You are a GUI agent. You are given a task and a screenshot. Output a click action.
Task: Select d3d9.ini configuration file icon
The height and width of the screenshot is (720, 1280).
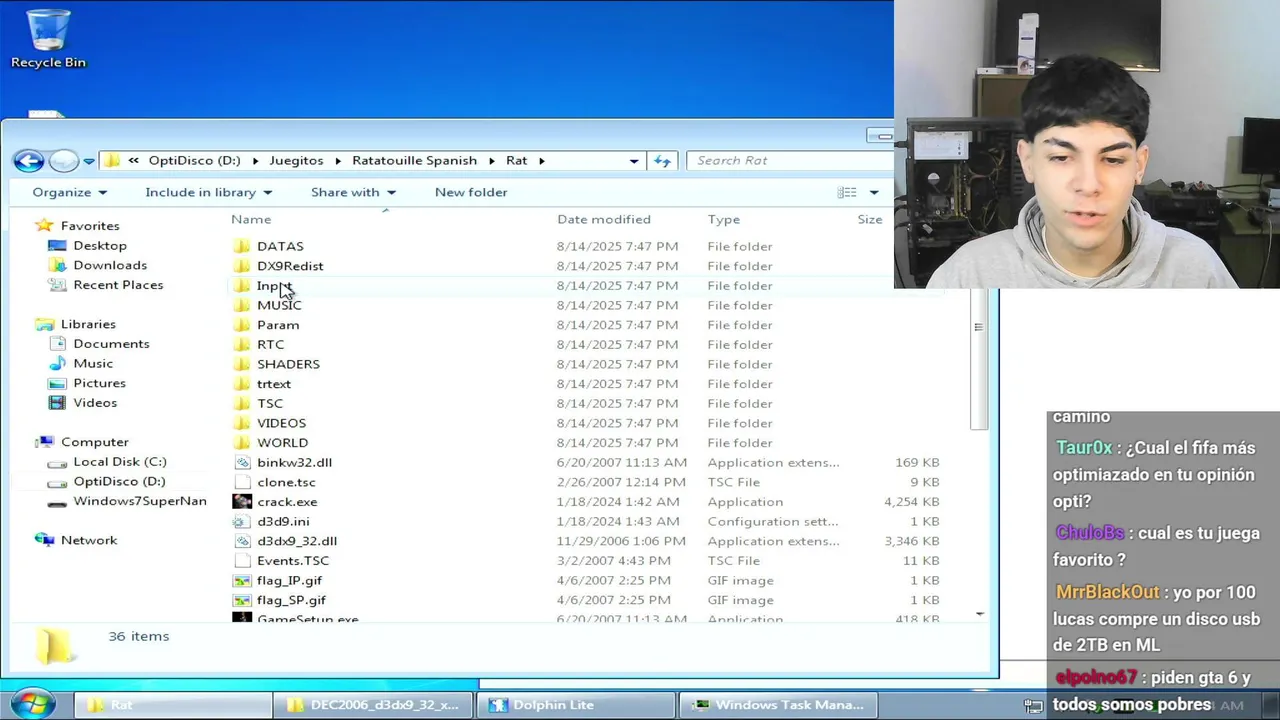242,521
